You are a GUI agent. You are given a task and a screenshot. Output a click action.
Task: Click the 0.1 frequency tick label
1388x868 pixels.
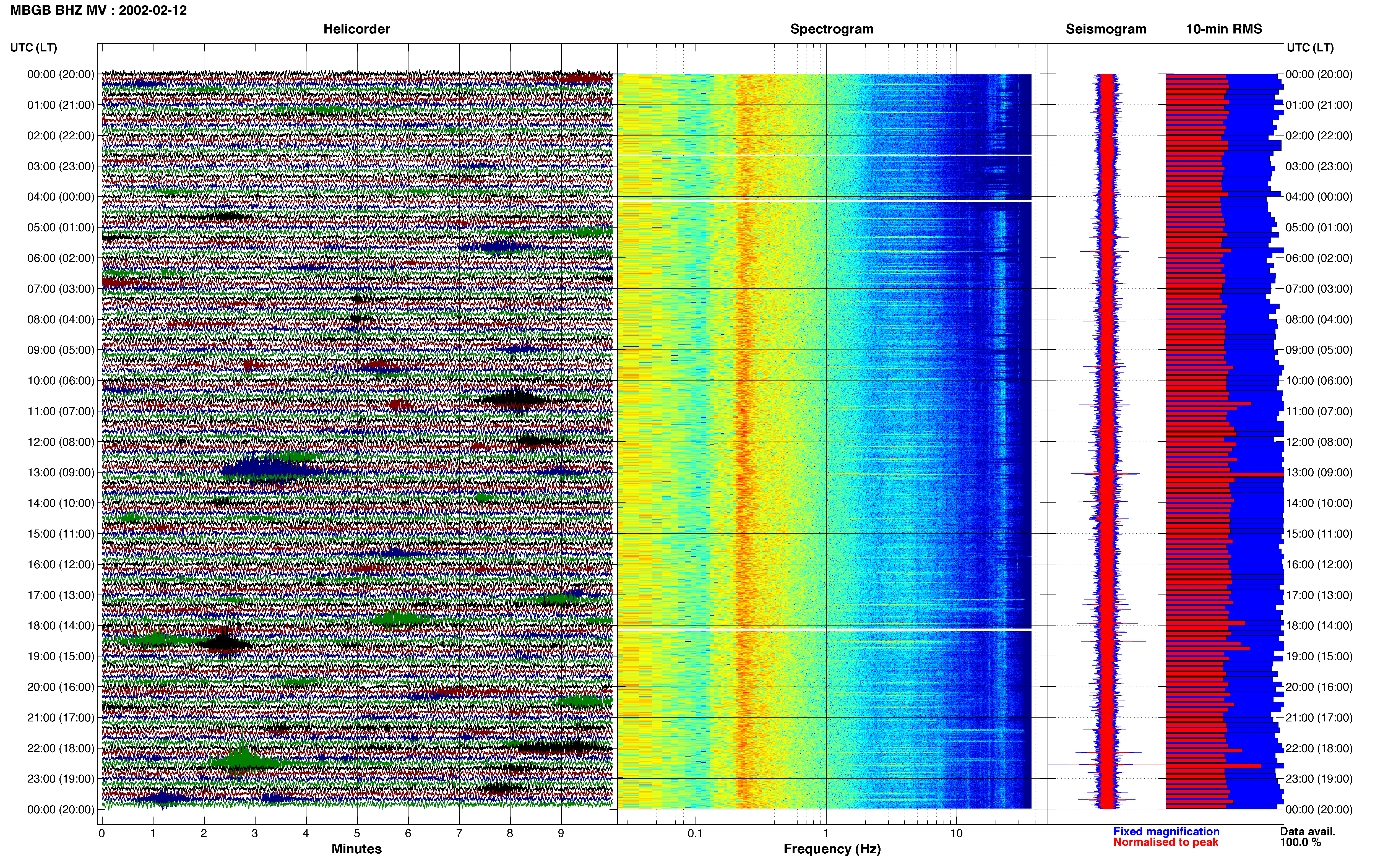[695, 833]
